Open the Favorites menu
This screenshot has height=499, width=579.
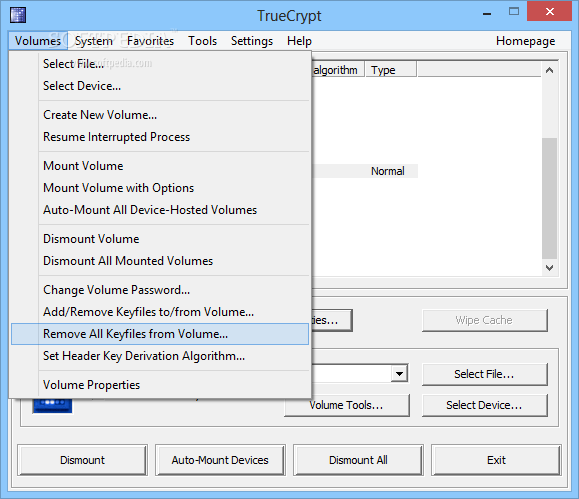tap(150, 41)
